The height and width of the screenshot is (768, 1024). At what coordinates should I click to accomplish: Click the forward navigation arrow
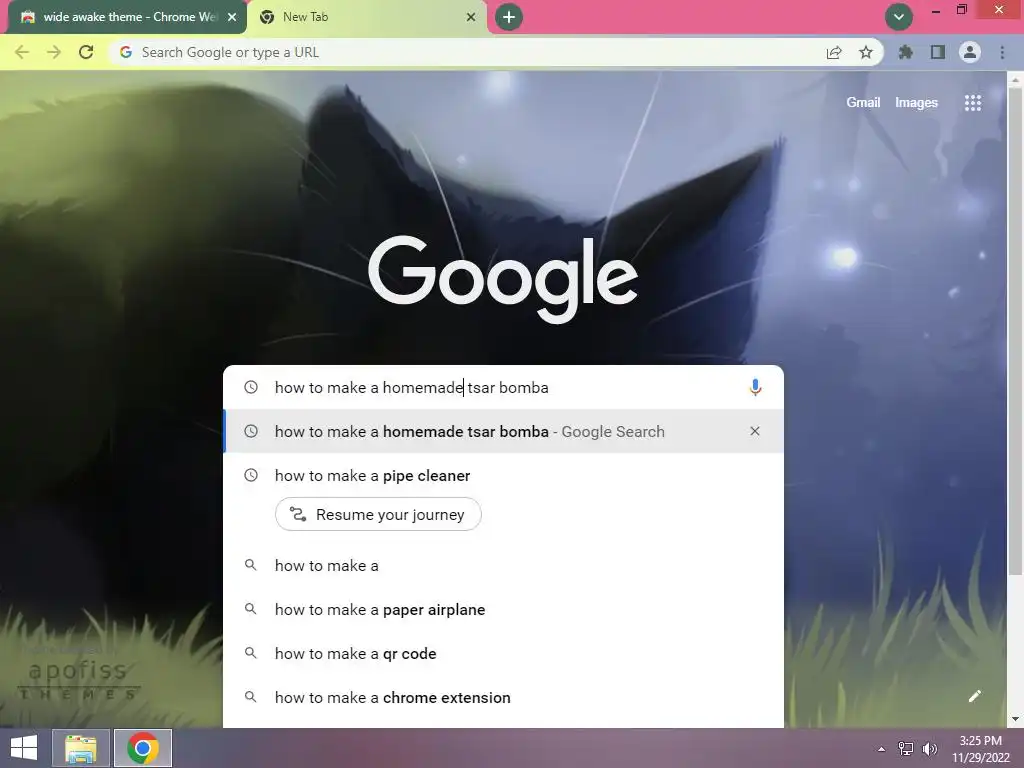click(54, 52)
